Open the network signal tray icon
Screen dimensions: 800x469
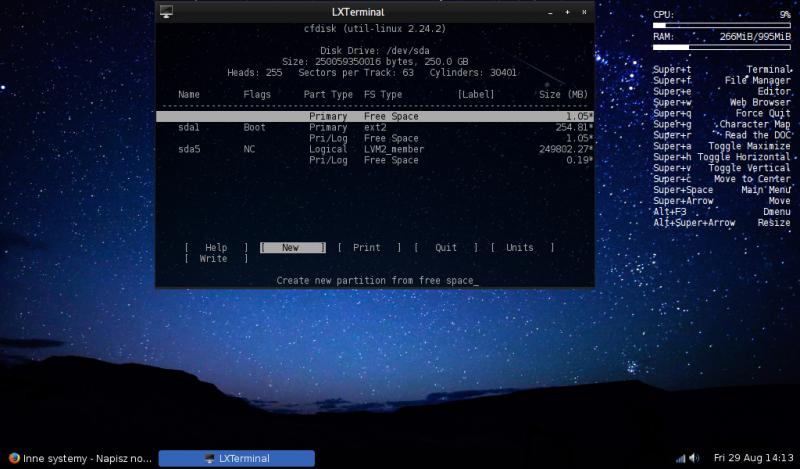(680, 458)
